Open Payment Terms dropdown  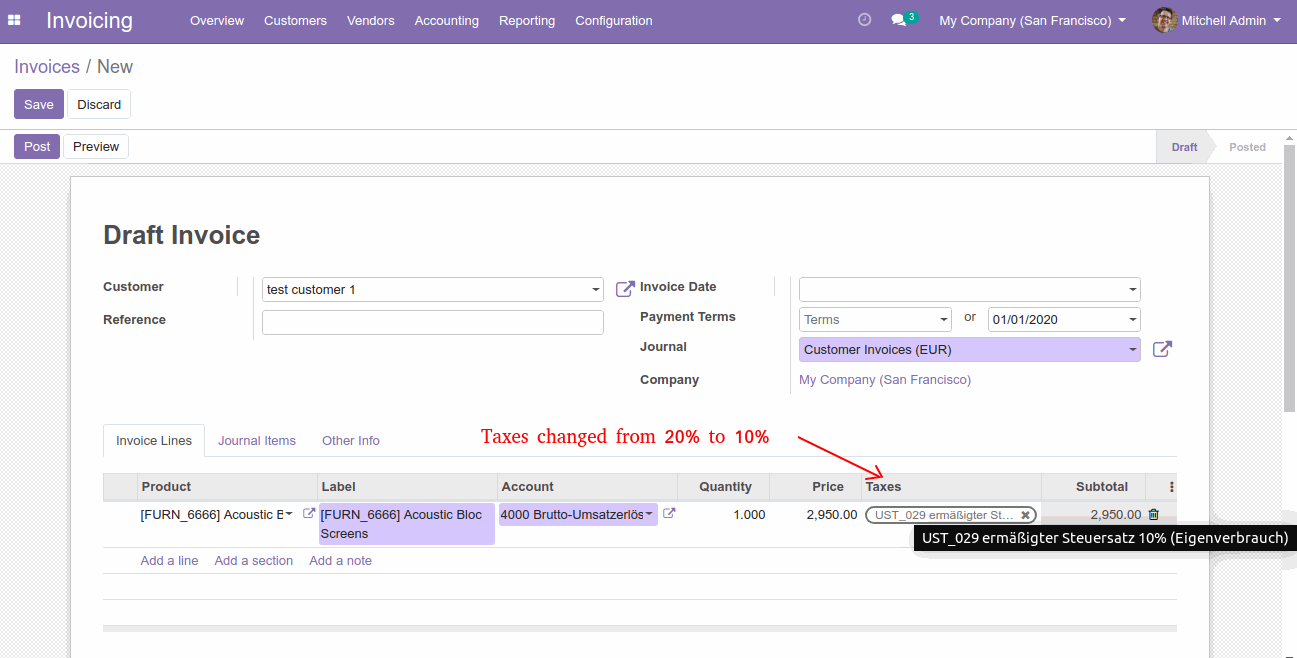944,320
